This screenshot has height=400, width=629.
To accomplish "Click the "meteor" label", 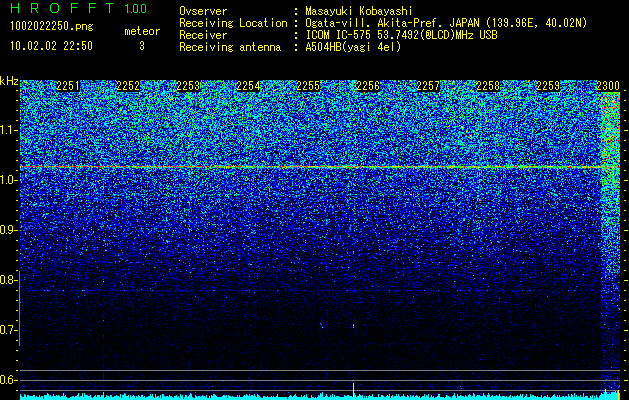I will (142, 31).
